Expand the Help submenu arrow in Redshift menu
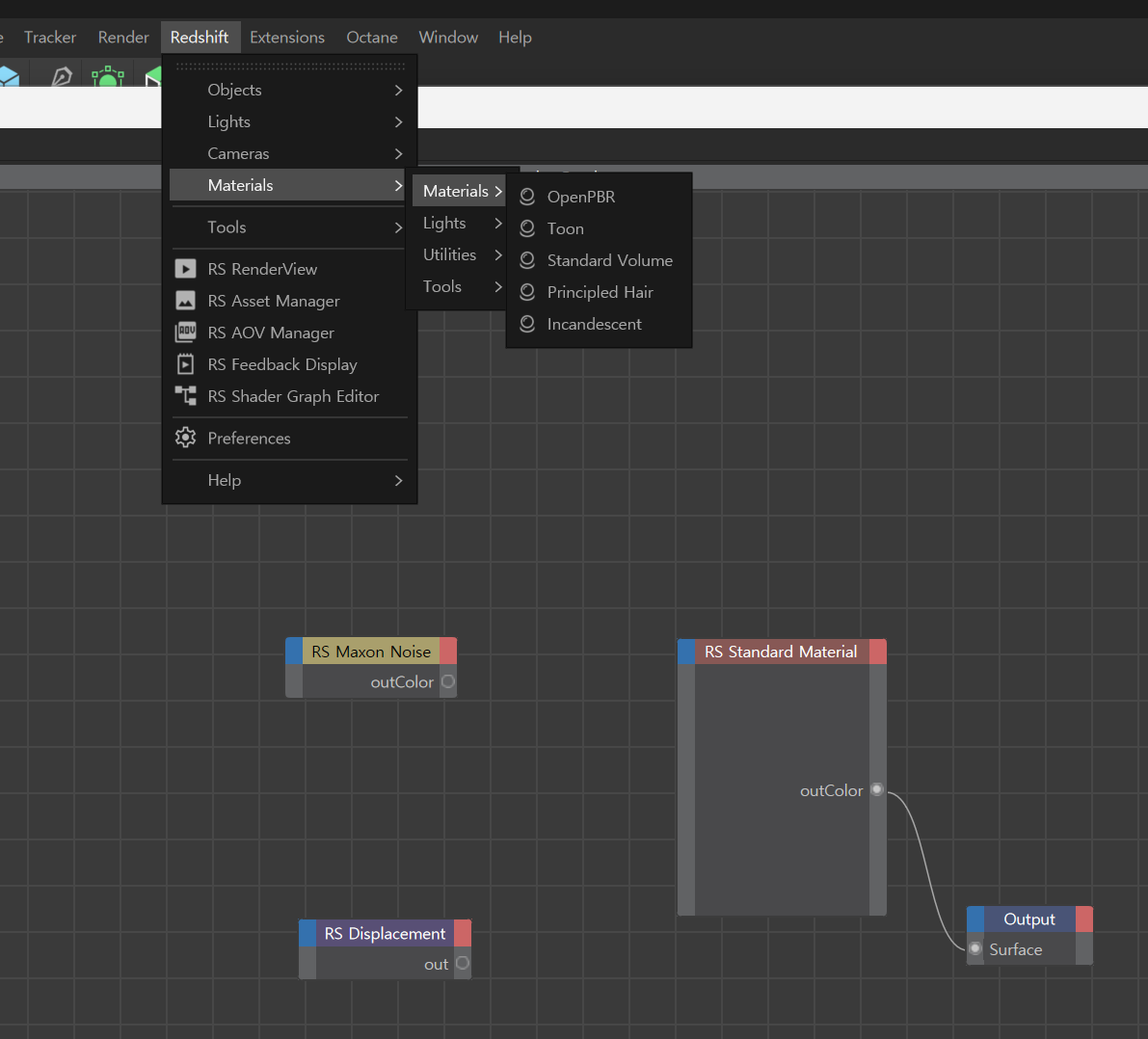The image size is (1148, 1039). coord(398,480)
